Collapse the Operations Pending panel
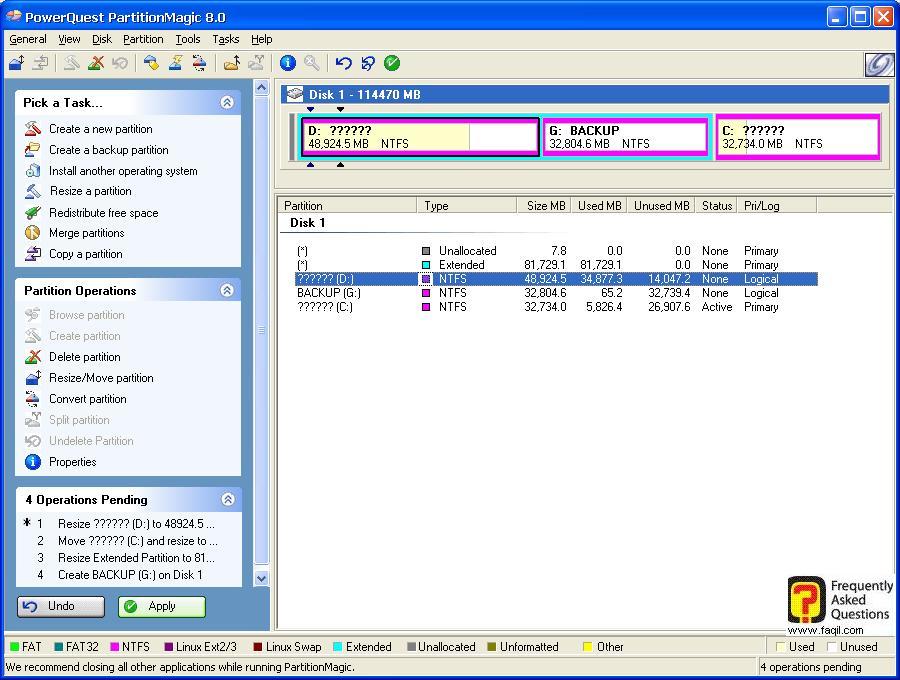The width and height of the screenshot is (900, 680). click(227, 499)
